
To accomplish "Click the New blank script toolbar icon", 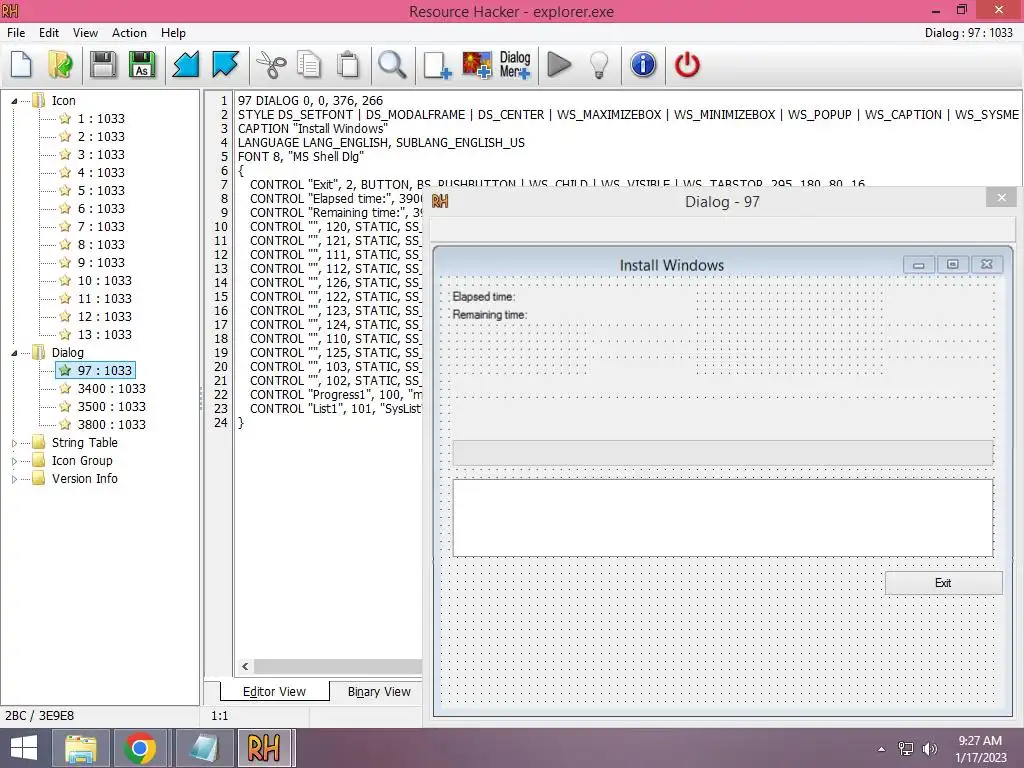I will point(22,65).
